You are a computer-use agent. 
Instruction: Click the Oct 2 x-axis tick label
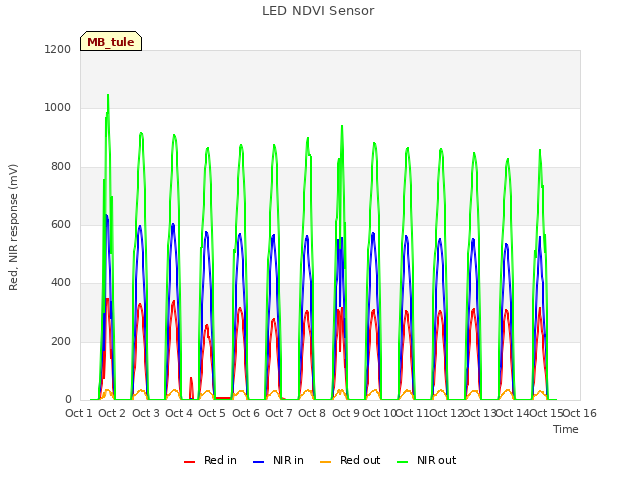pos(112,413)
